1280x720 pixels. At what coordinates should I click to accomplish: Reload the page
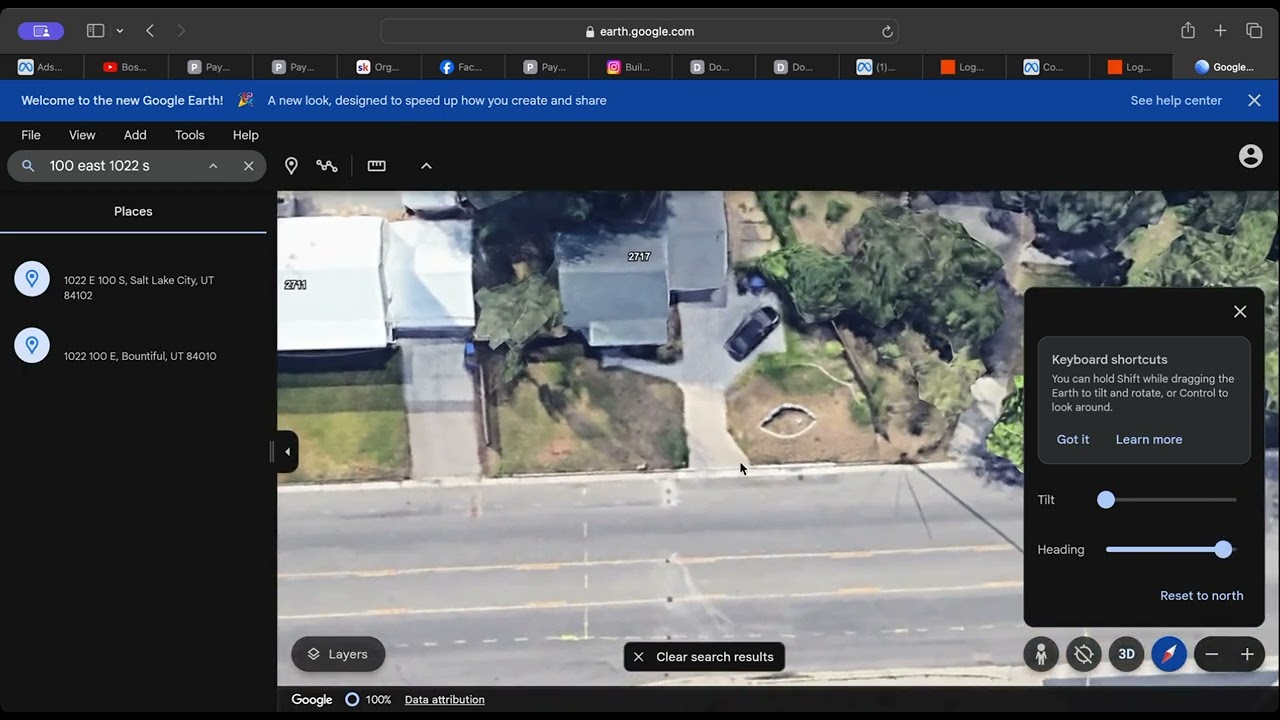pos(887,31)
